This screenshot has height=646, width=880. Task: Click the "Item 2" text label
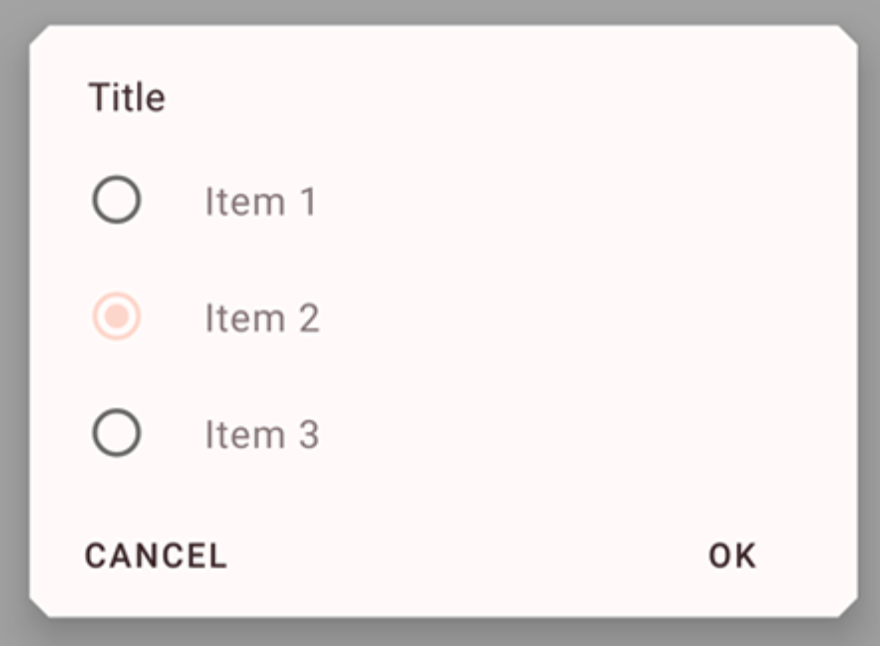(262, 319)
